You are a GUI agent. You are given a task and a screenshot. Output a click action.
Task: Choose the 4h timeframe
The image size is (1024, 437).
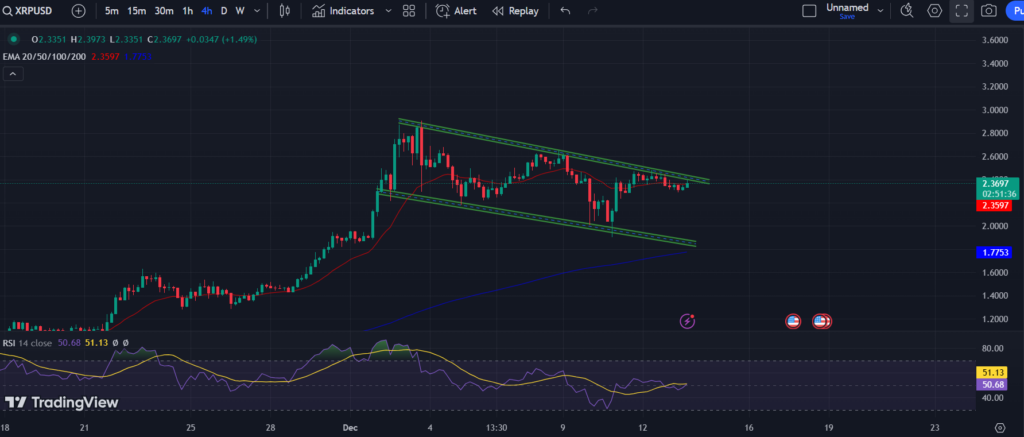pos(207,11)
